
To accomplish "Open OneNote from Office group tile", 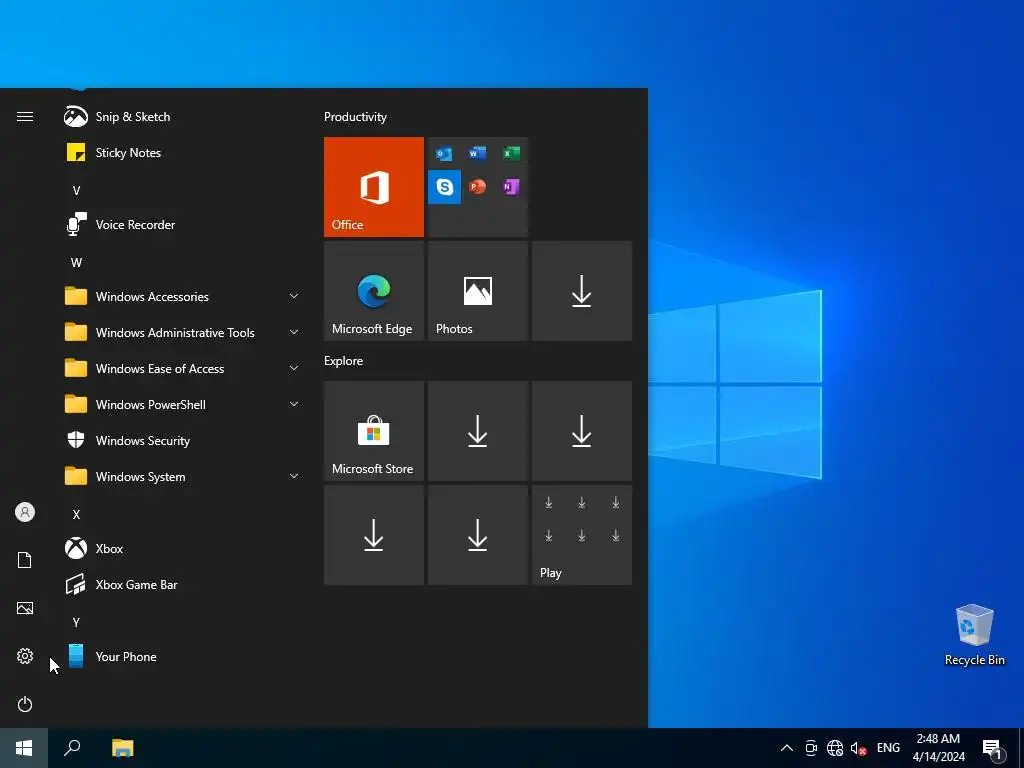I will click(511, 187).
